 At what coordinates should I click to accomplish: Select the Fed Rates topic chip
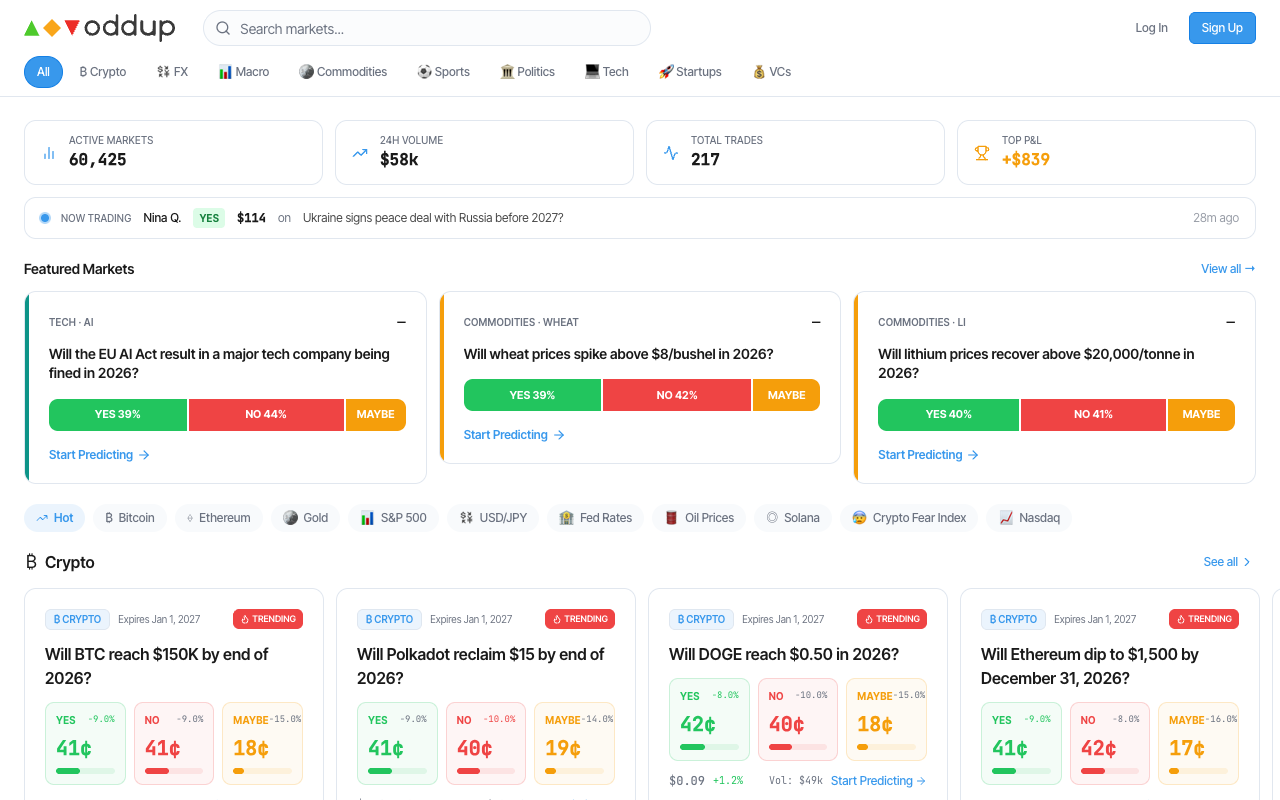[x=595, y=518]
